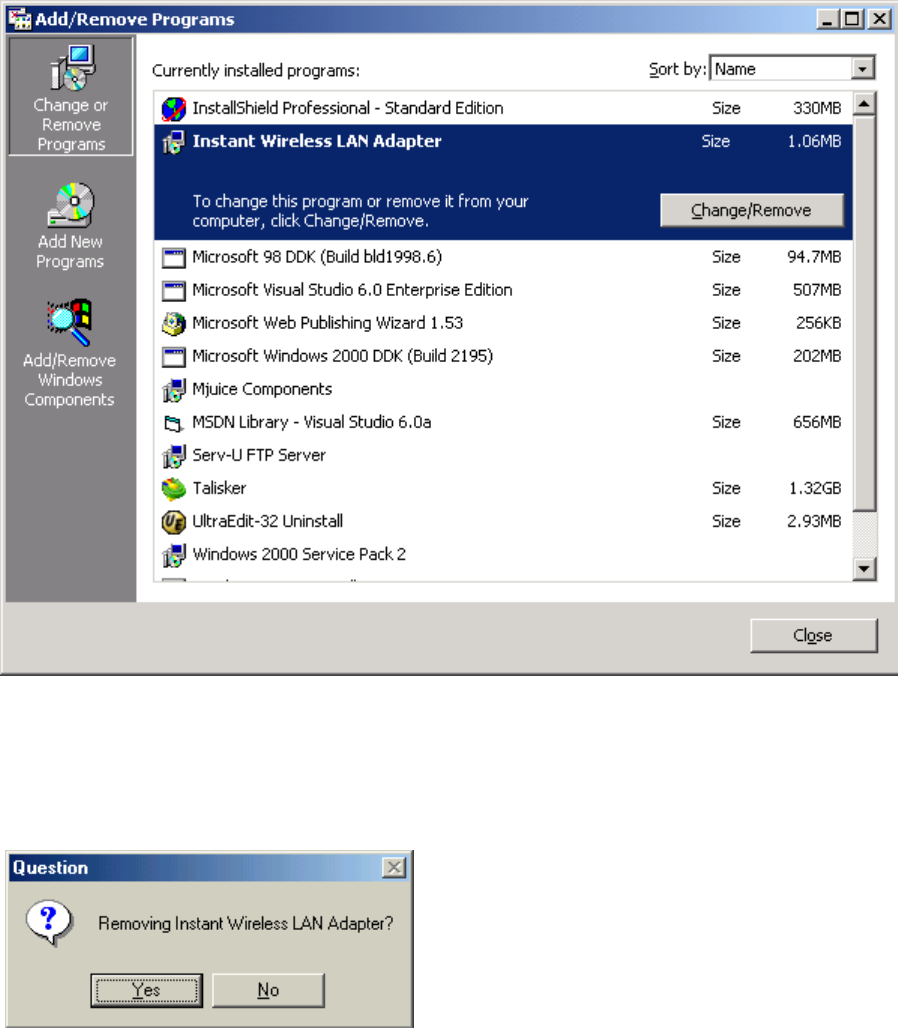Click the 'Removing Instant Wireless LAN Adapter?' message
The width and height of the screenshot is (898, 1028).
pyautogui.click(x=246, y=924)
